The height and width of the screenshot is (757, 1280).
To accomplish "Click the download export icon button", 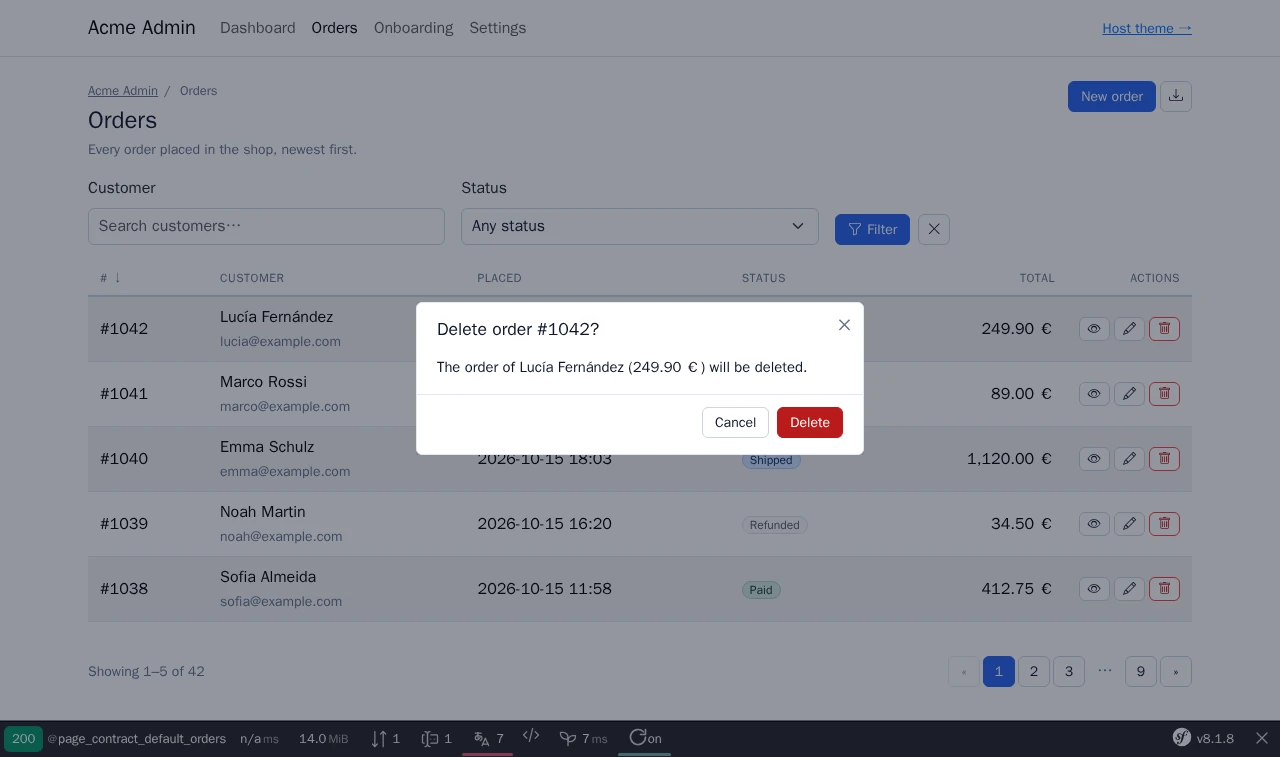I will tap(1176, 96).
